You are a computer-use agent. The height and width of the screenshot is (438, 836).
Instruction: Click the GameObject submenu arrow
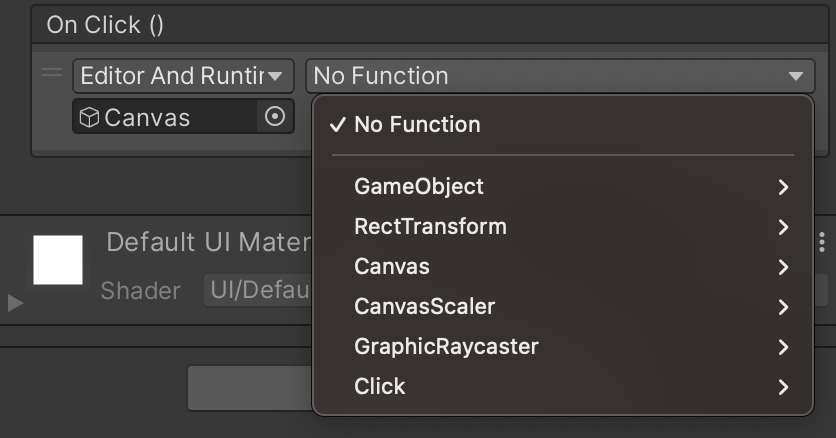783,187
